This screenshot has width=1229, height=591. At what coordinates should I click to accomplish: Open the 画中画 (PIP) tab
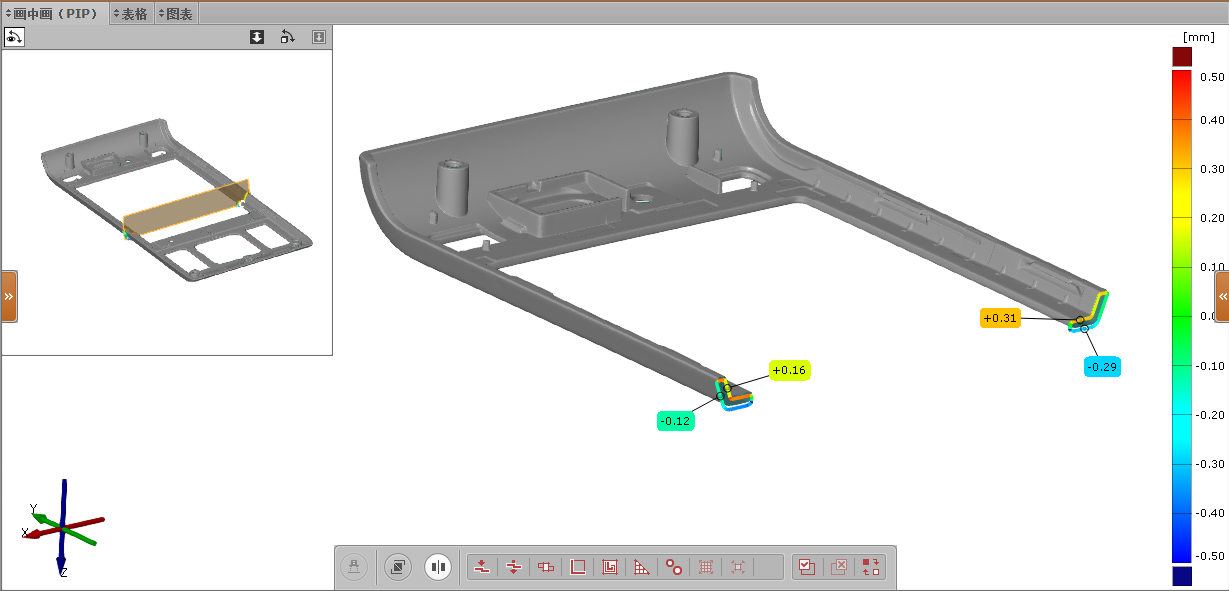pos(55,13)
